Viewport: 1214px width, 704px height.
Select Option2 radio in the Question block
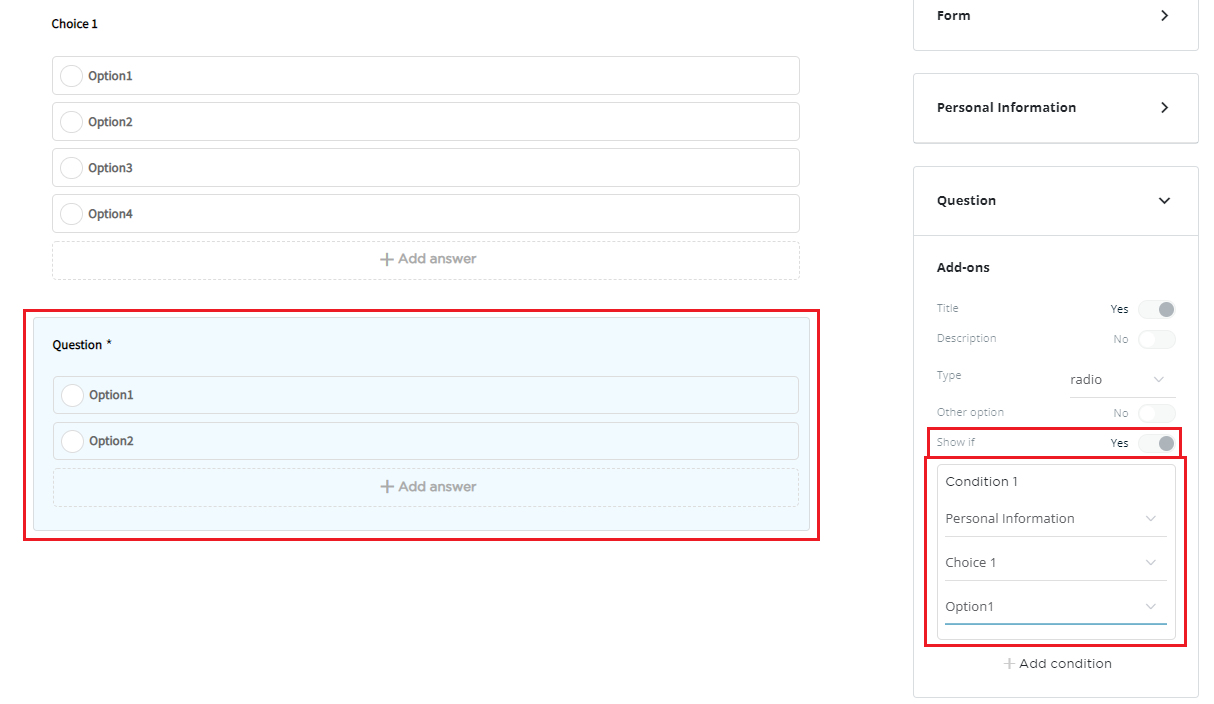[73, 441]
